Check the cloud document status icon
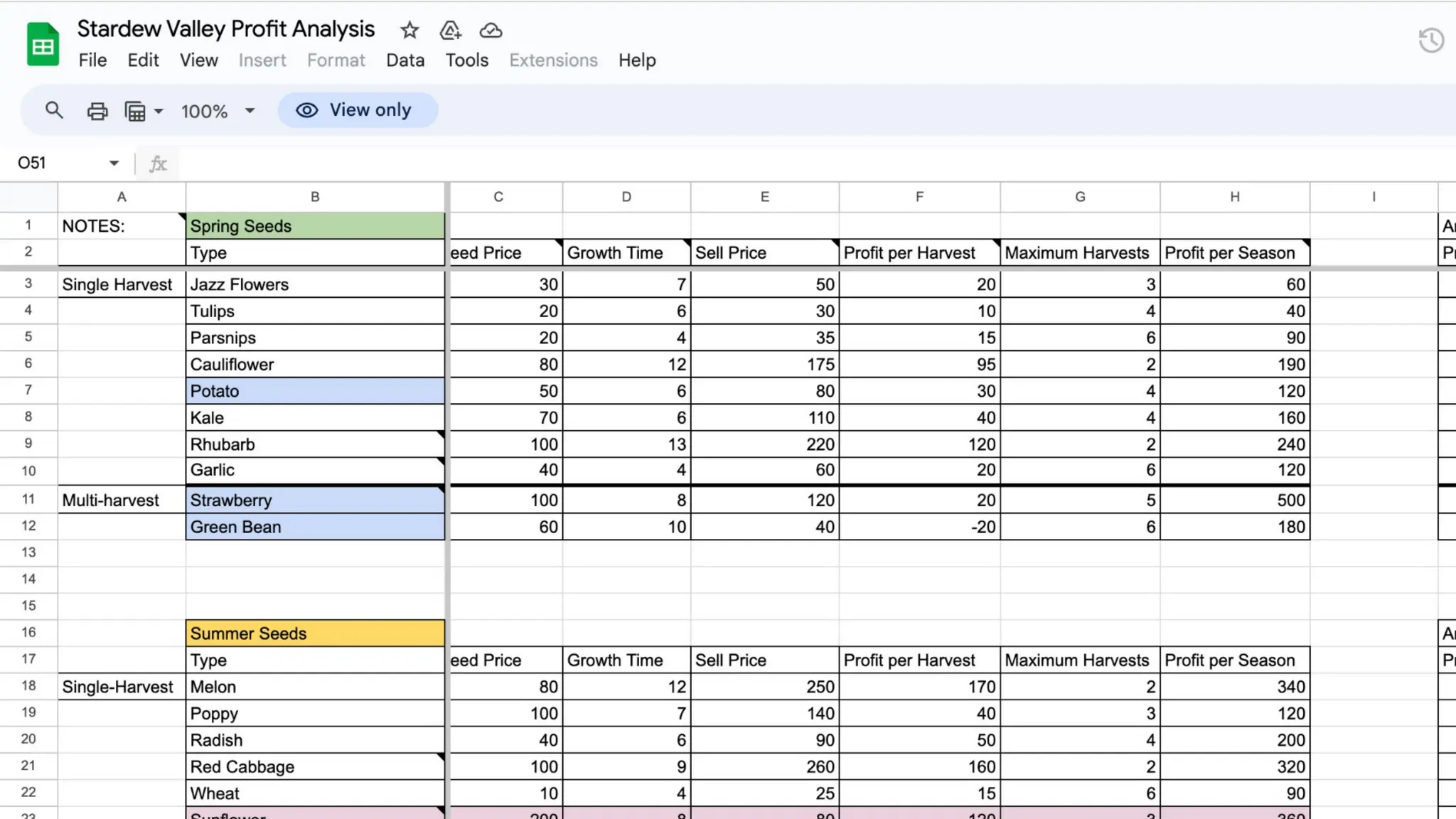1456x819 pixels. [x=491, y=30]
